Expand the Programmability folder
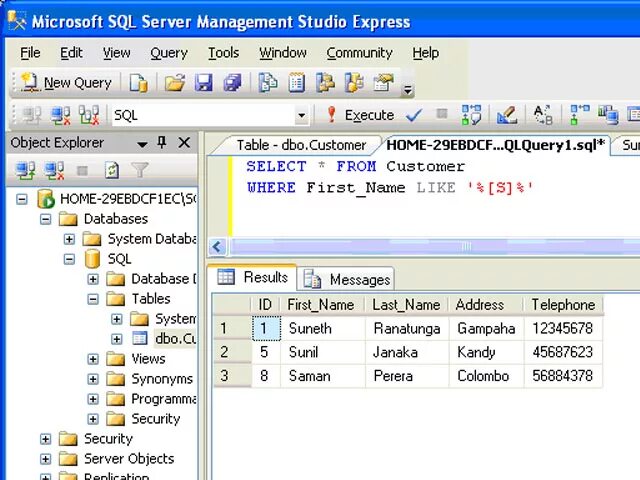 [93, 399]
